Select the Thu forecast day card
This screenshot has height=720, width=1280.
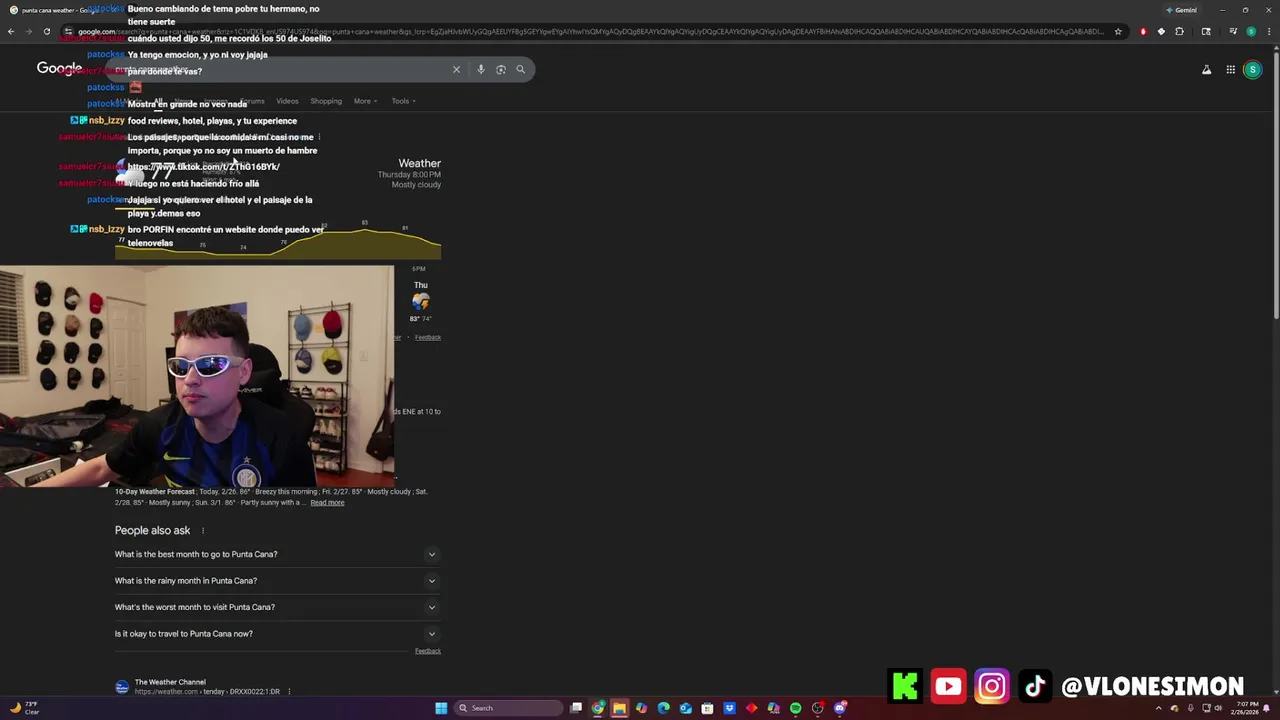tap(420, 301)
